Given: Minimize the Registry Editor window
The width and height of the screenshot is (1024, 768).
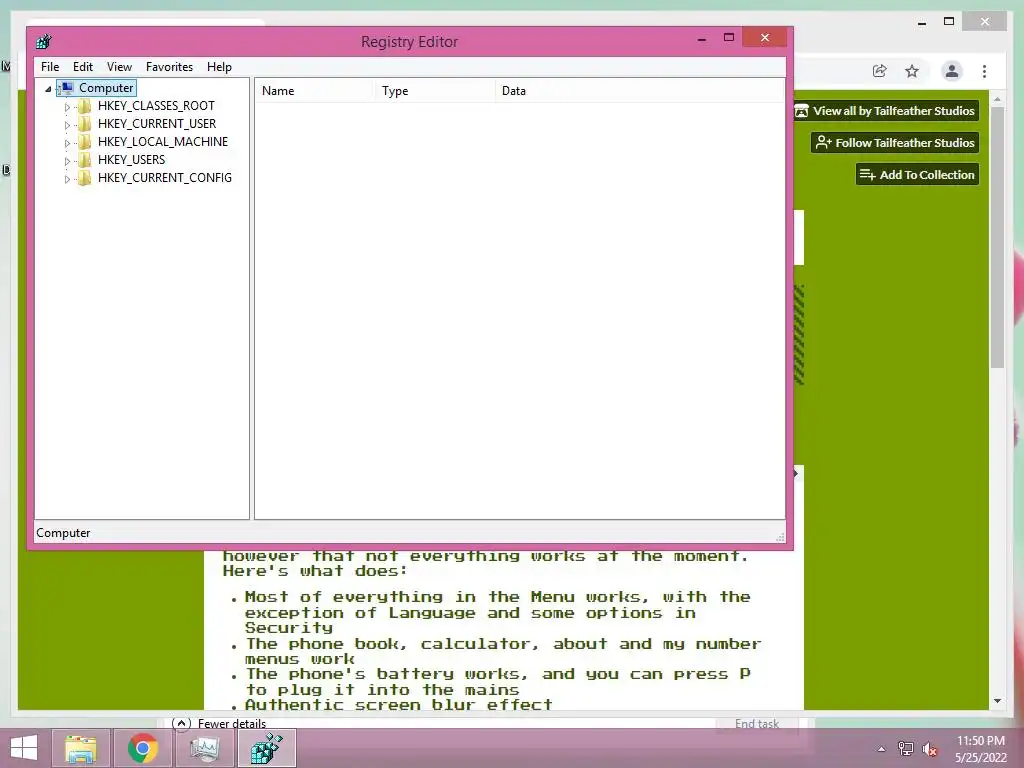Looking at the screenshot, I should 701,38.
